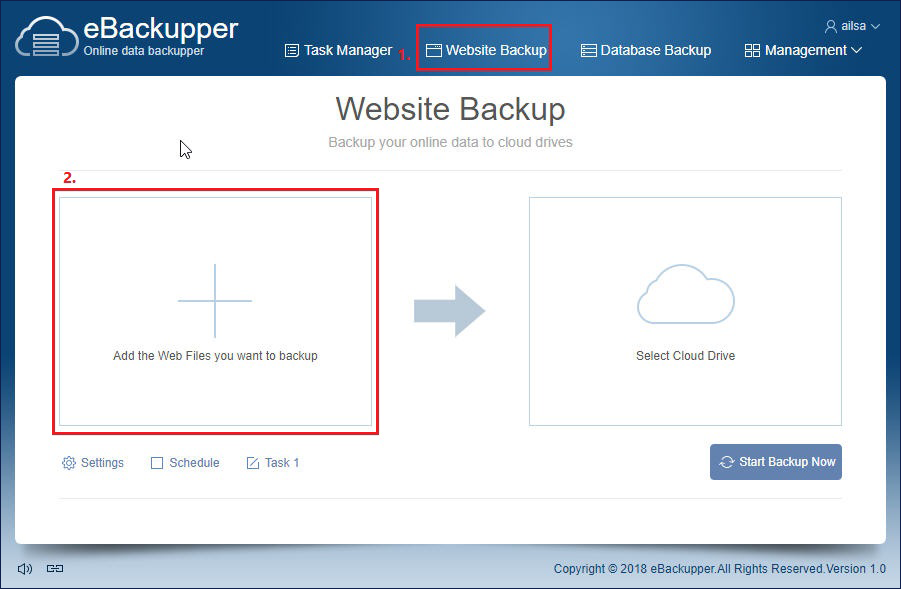This screenshot has height=589, width=901.
Task: Click 'Backup your online data to cloud drives' subtitle
Action: (450, 143)
